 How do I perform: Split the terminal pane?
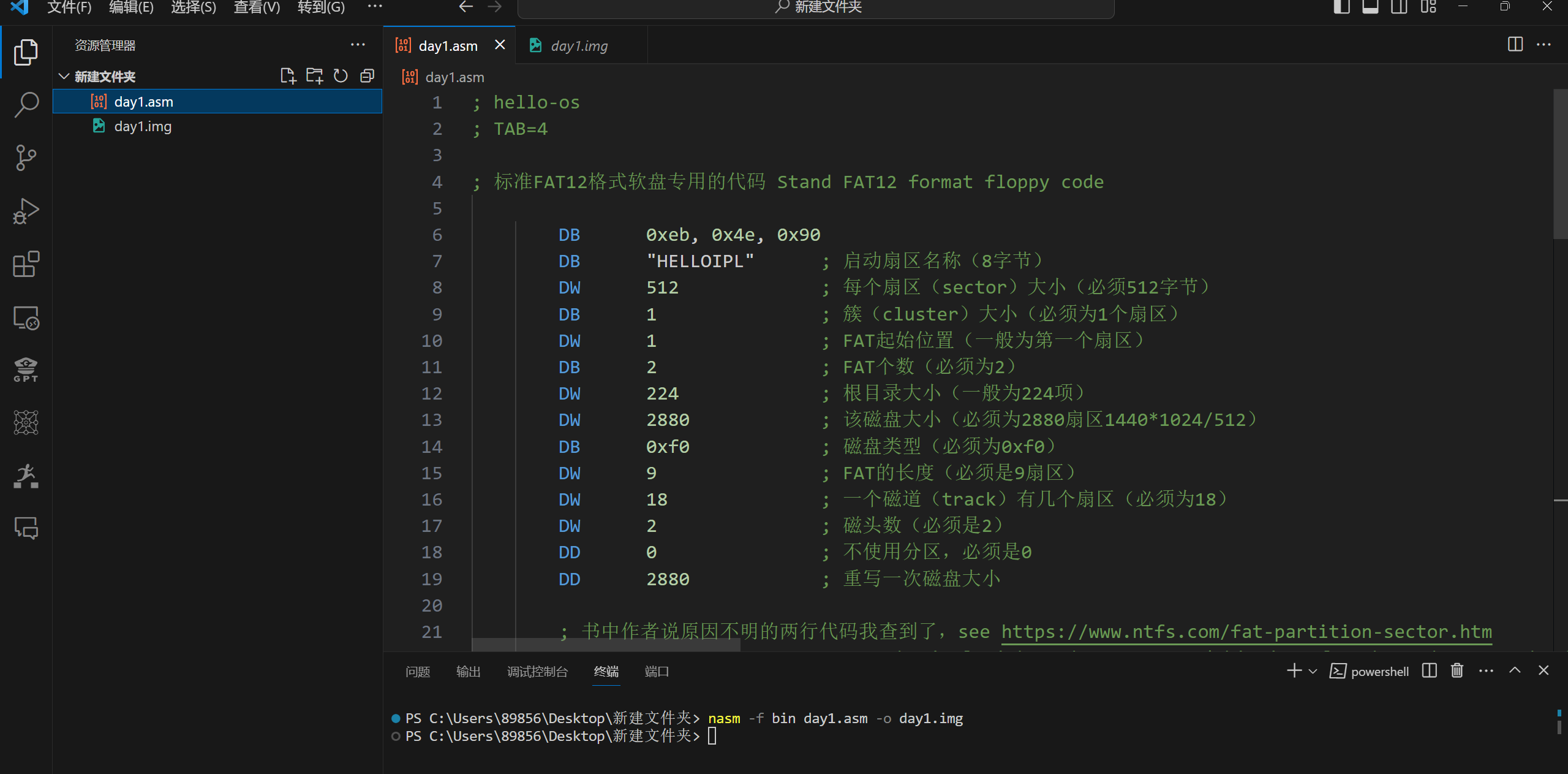click(x=1430, y=671)
